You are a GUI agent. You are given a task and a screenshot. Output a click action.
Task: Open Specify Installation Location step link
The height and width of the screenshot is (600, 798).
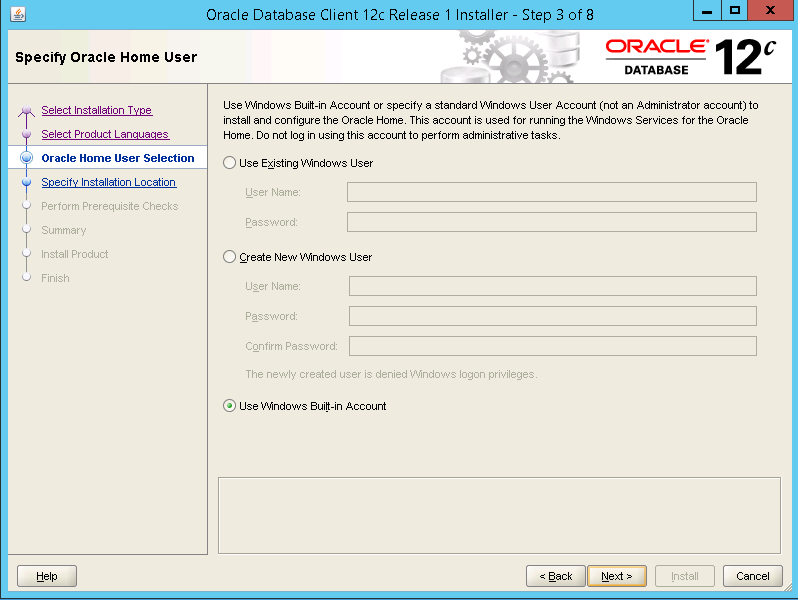pyautogui.click(x=109, y=182)
